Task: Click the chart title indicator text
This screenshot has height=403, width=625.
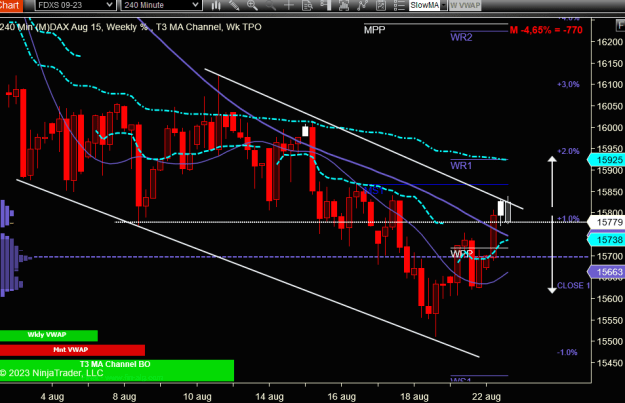Action: 130,27
